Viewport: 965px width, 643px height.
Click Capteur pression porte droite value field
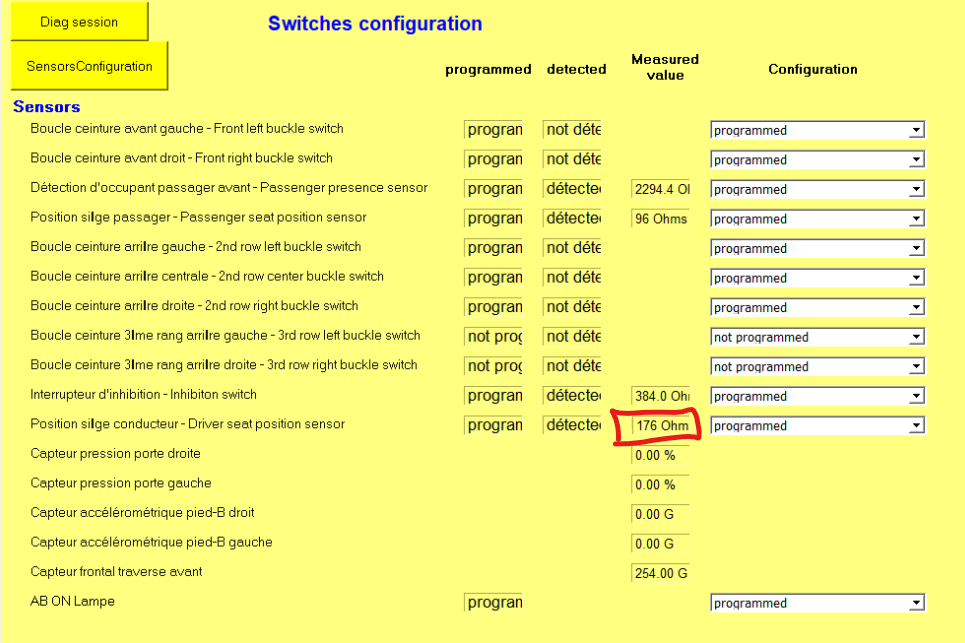coord(661,455)
